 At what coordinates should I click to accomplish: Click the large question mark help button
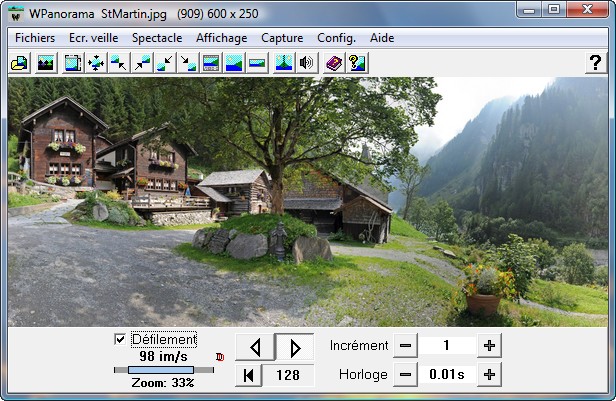point(596,62)
